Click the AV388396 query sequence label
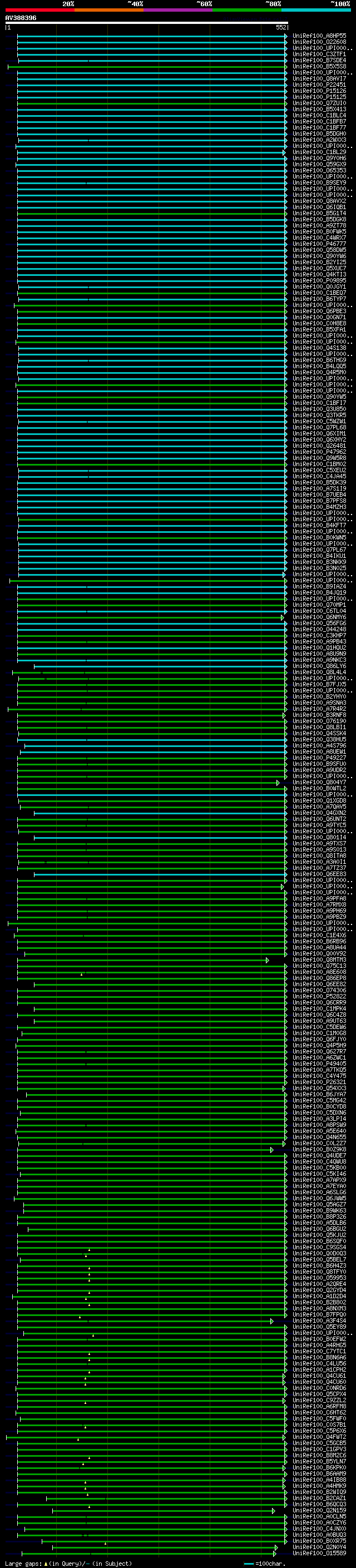356x1568 pixels. click(x=21, y=18)
